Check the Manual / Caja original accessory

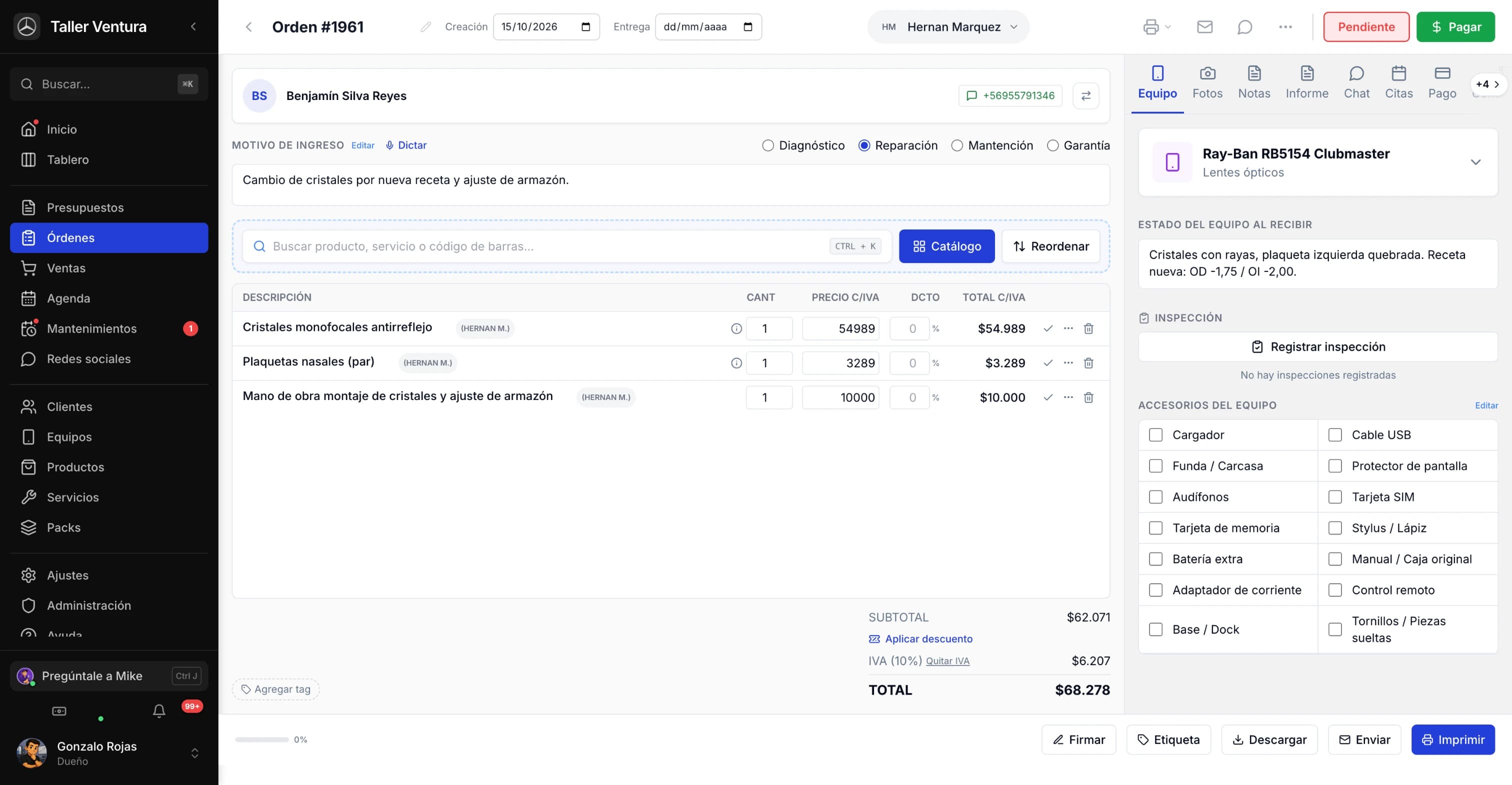[x=1334, y=559]
